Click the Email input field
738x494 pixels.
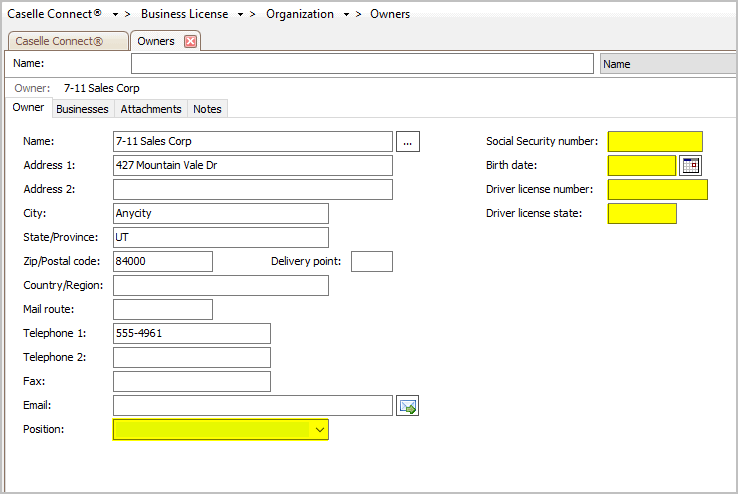point(253,406)
